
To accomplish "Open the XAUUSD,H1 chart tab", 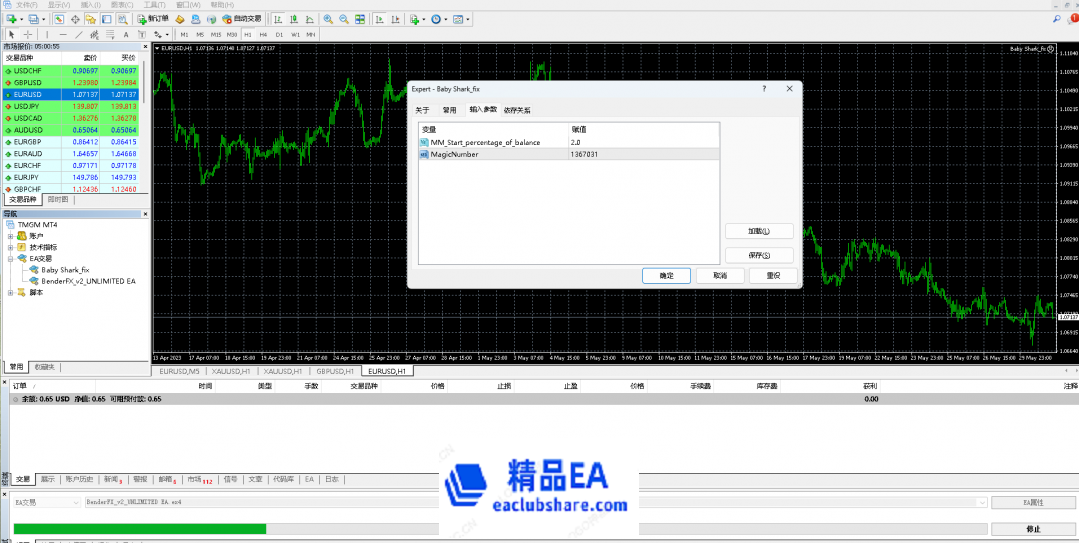I will 234,371.
